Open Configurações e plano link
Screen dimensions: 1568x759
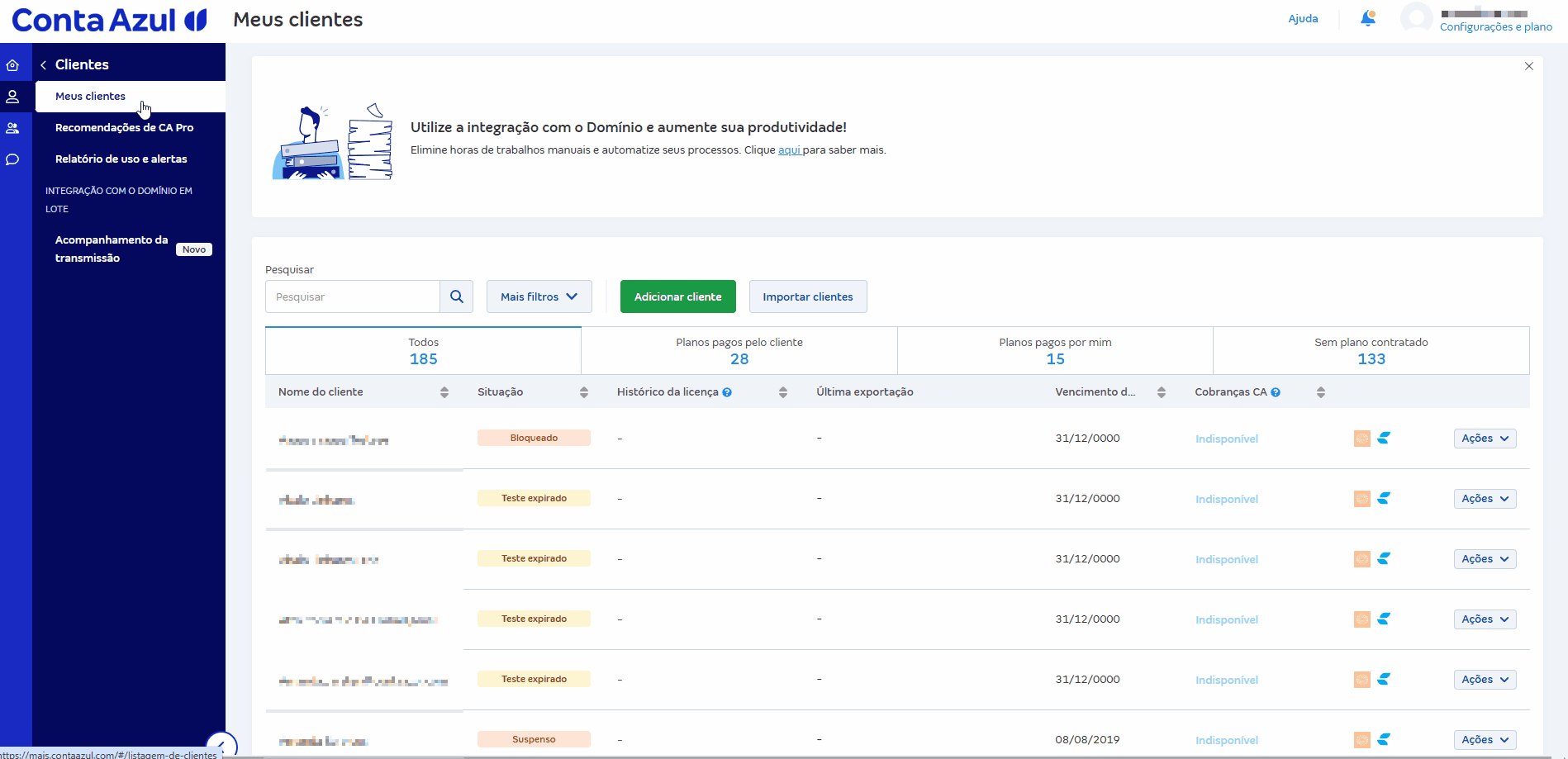[1496, 27]
